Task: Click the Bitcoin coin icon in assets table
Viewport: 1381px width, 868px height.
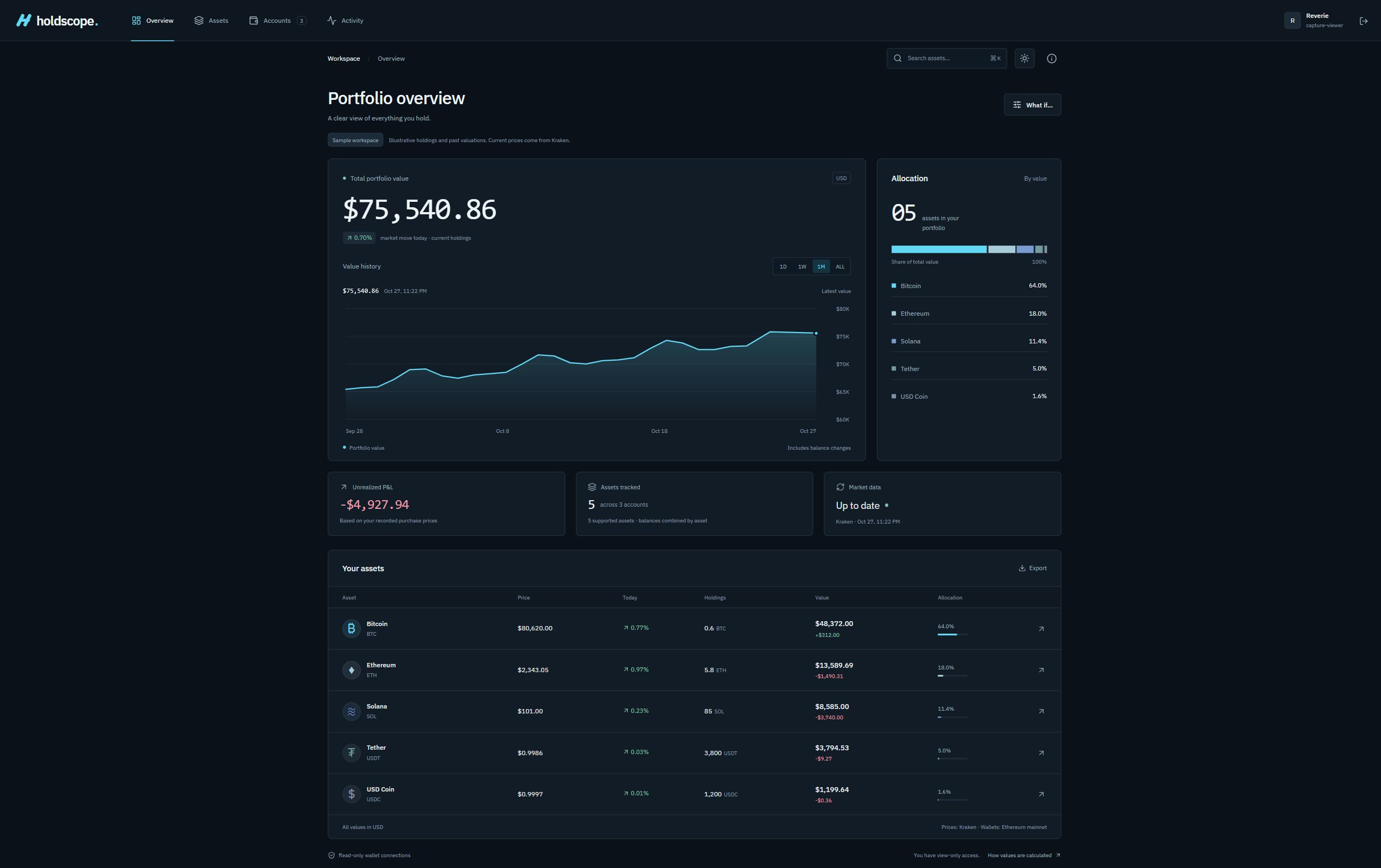Action: pyautogui.click(x=352, y=628)
